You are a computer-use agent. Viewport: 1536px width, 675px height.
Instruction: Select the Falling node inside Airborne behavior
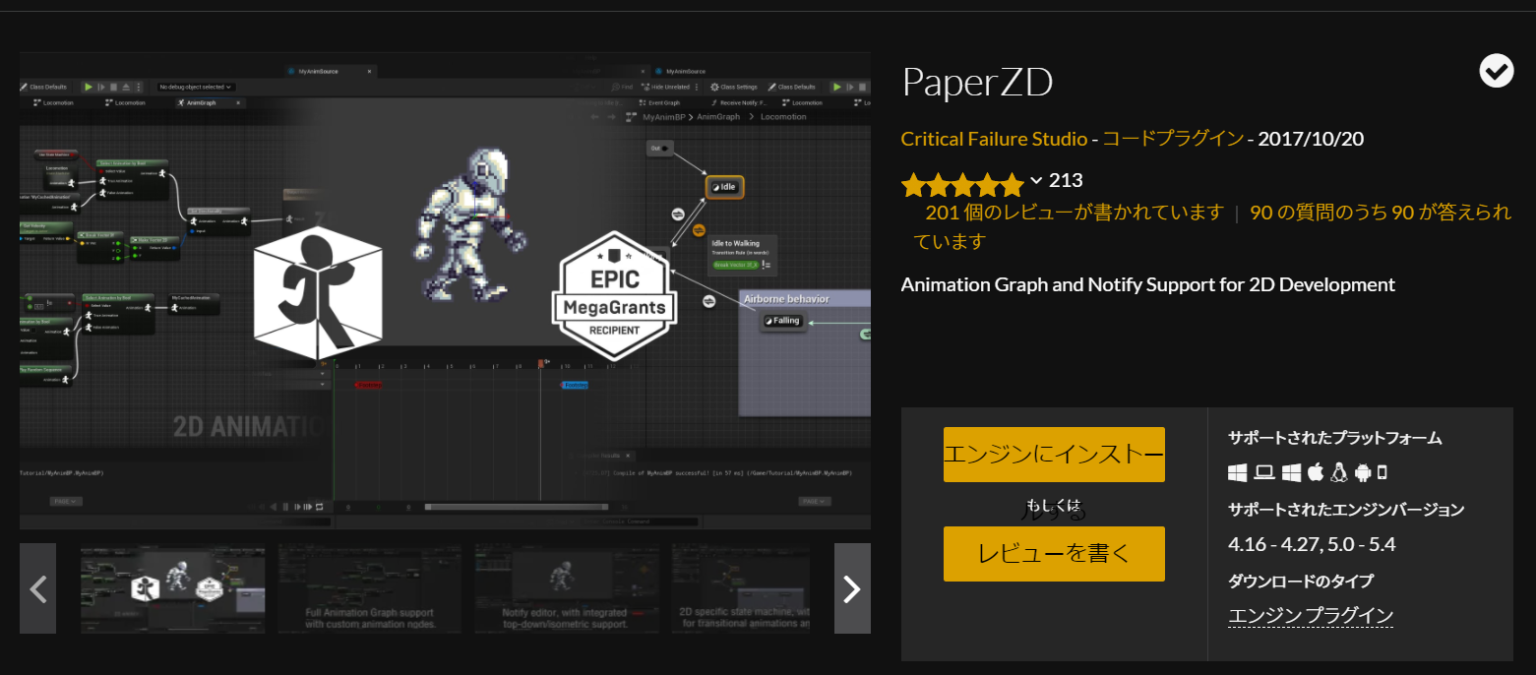pos(783,321)
